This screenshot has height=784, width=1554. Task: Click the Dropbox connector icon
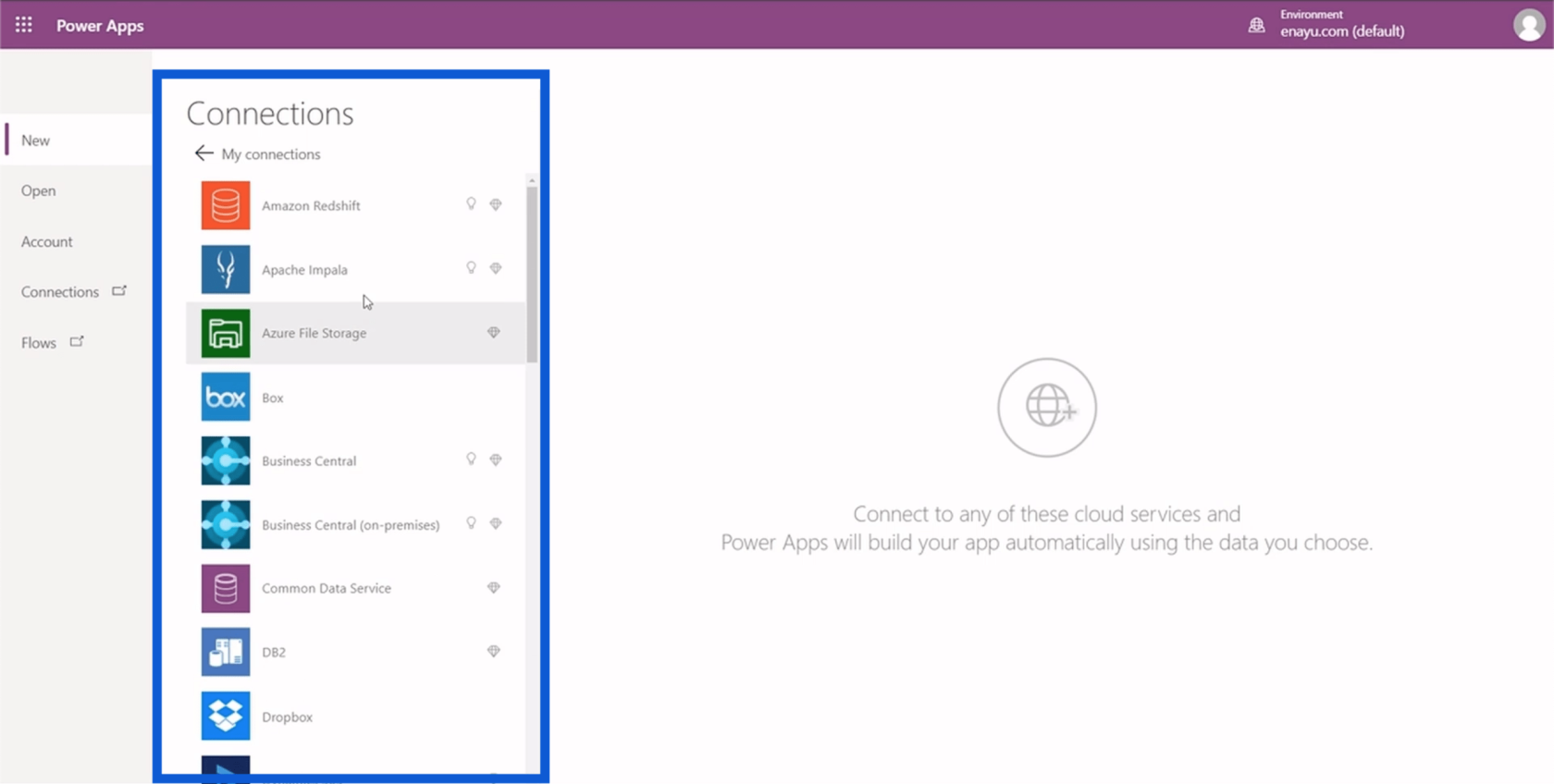coord(226,716)
